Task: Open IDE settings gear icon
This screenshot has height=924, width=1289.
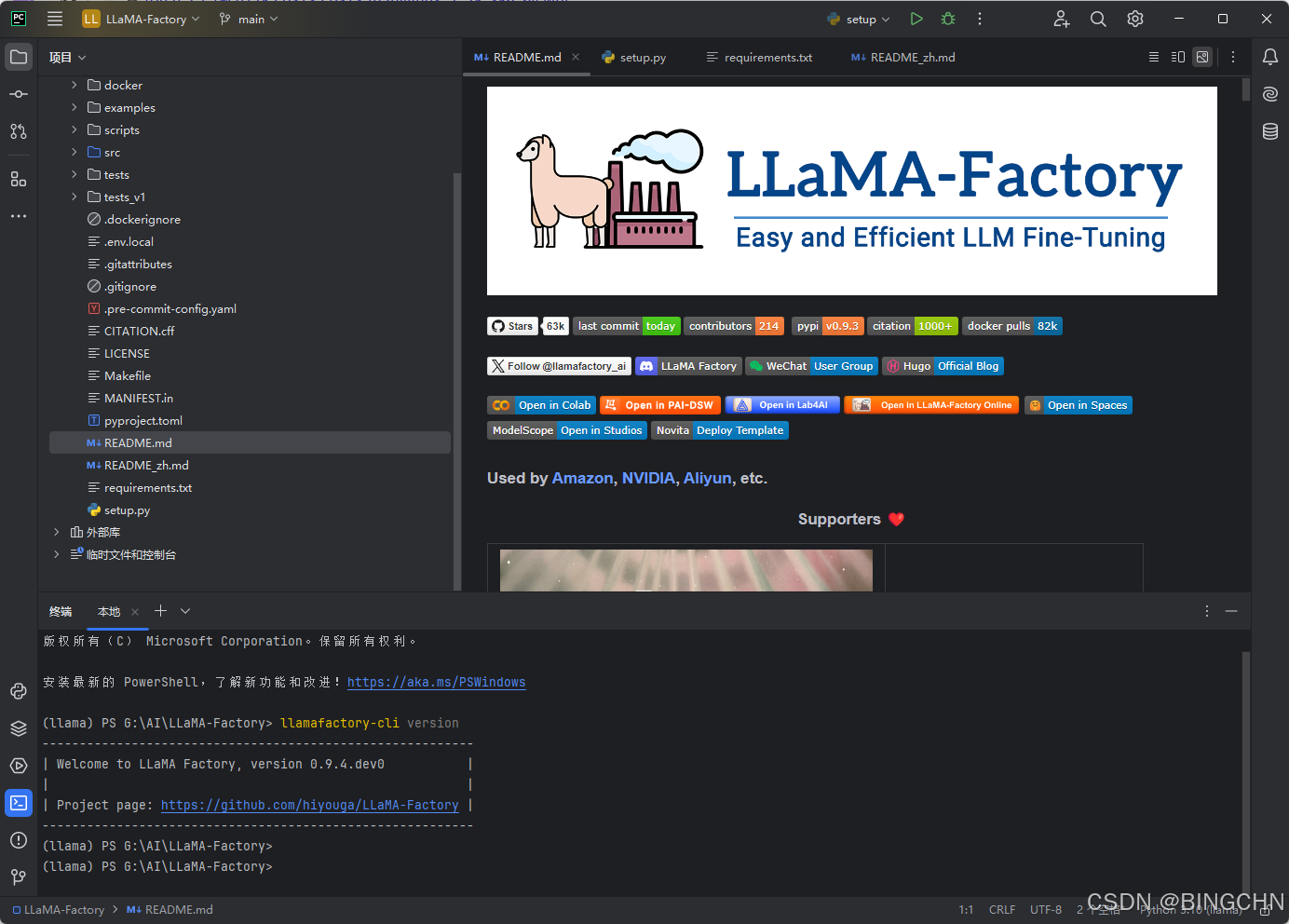Action: (x=1135, y=19)
